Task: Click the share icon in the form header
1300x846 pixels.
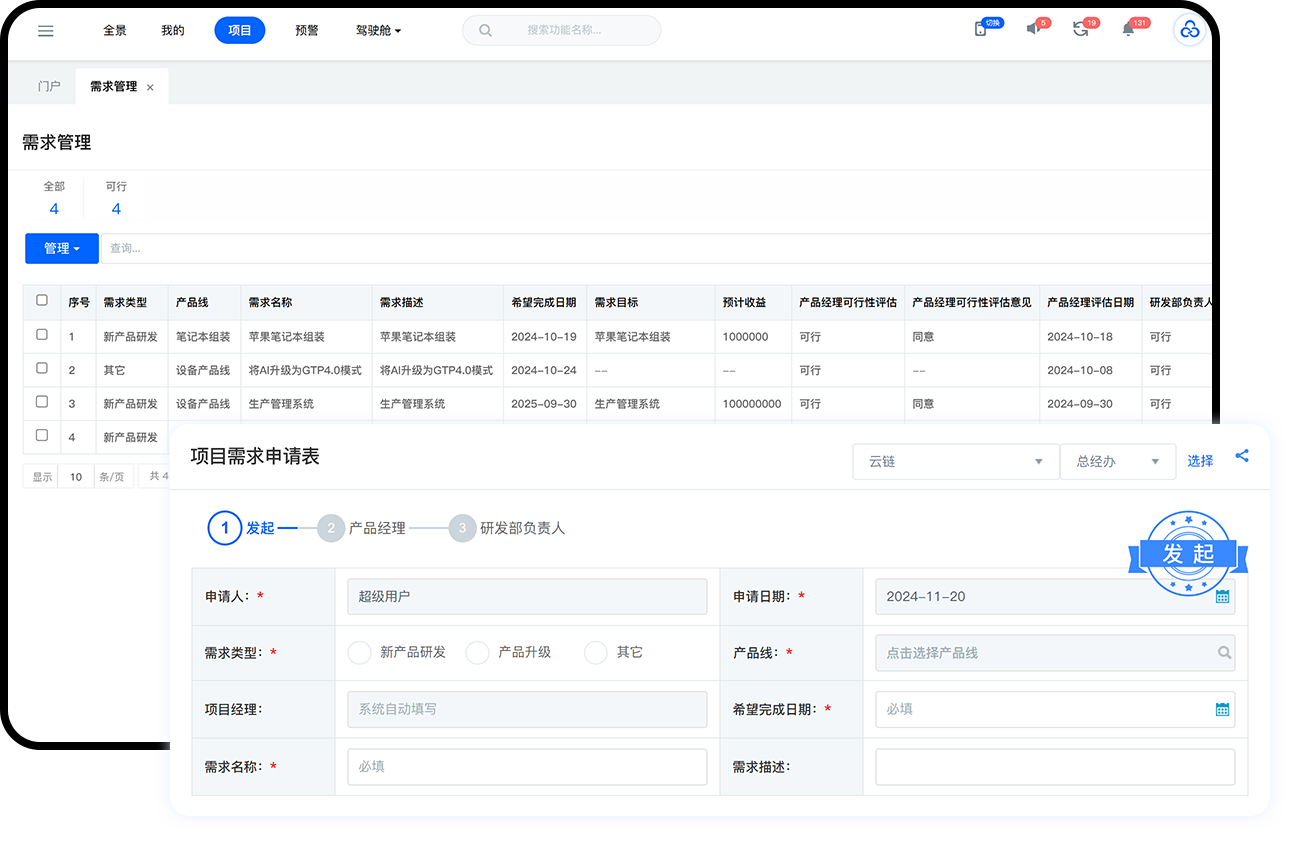Action: coord(1242,456)
